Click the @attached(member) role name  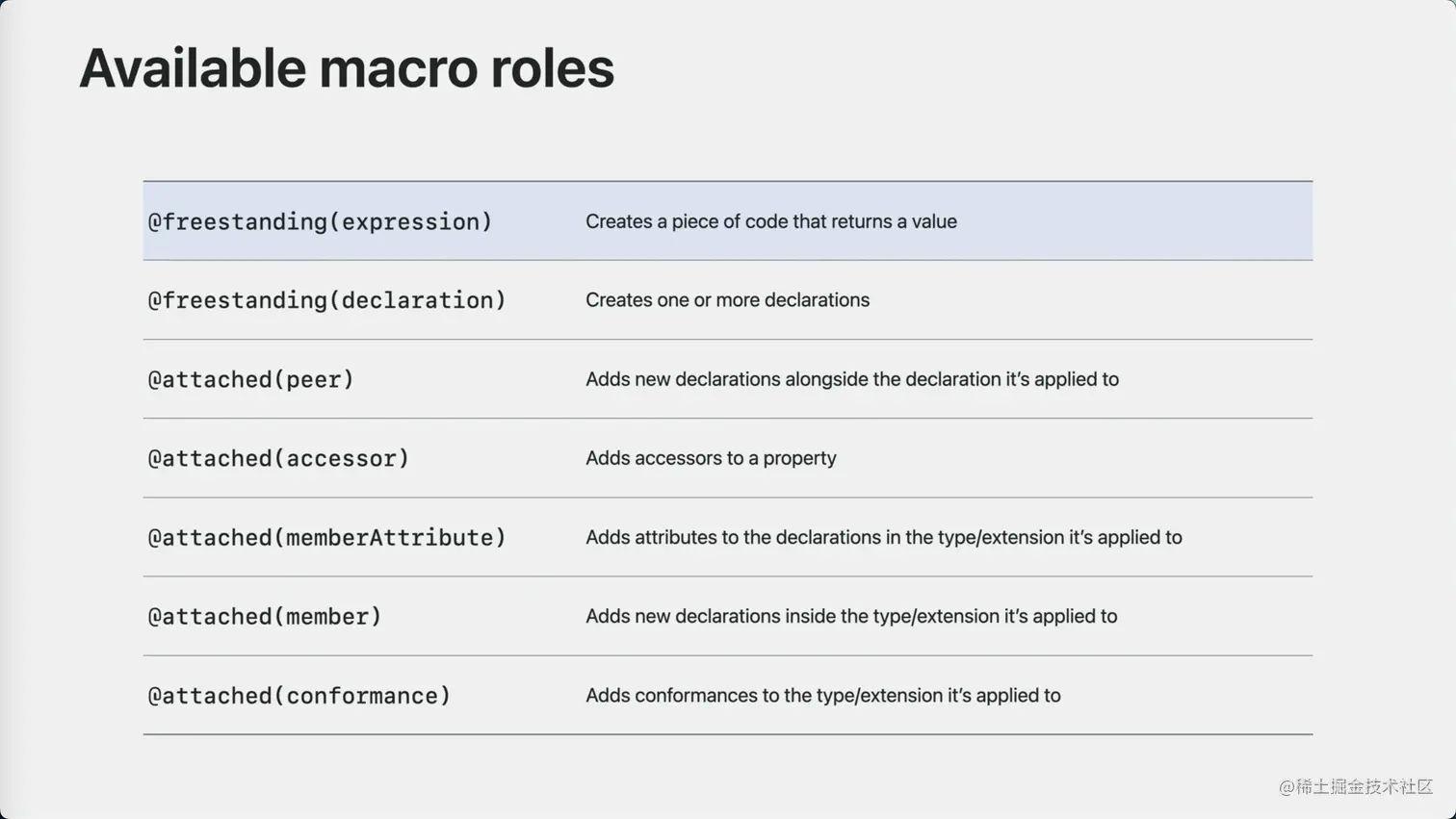click(x=265, y=616)
